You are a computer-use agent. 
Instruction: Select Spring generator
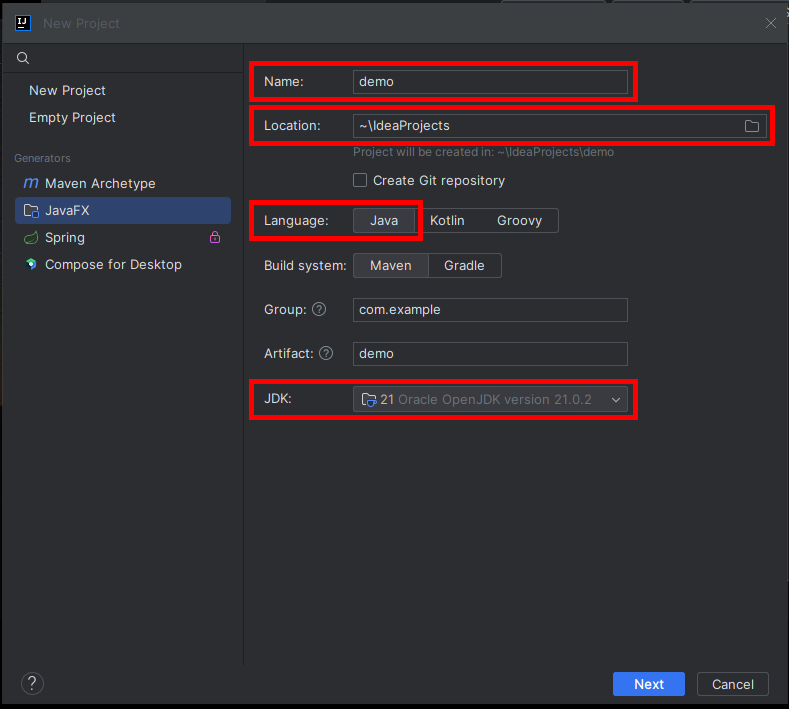click(x=123, y=238)
